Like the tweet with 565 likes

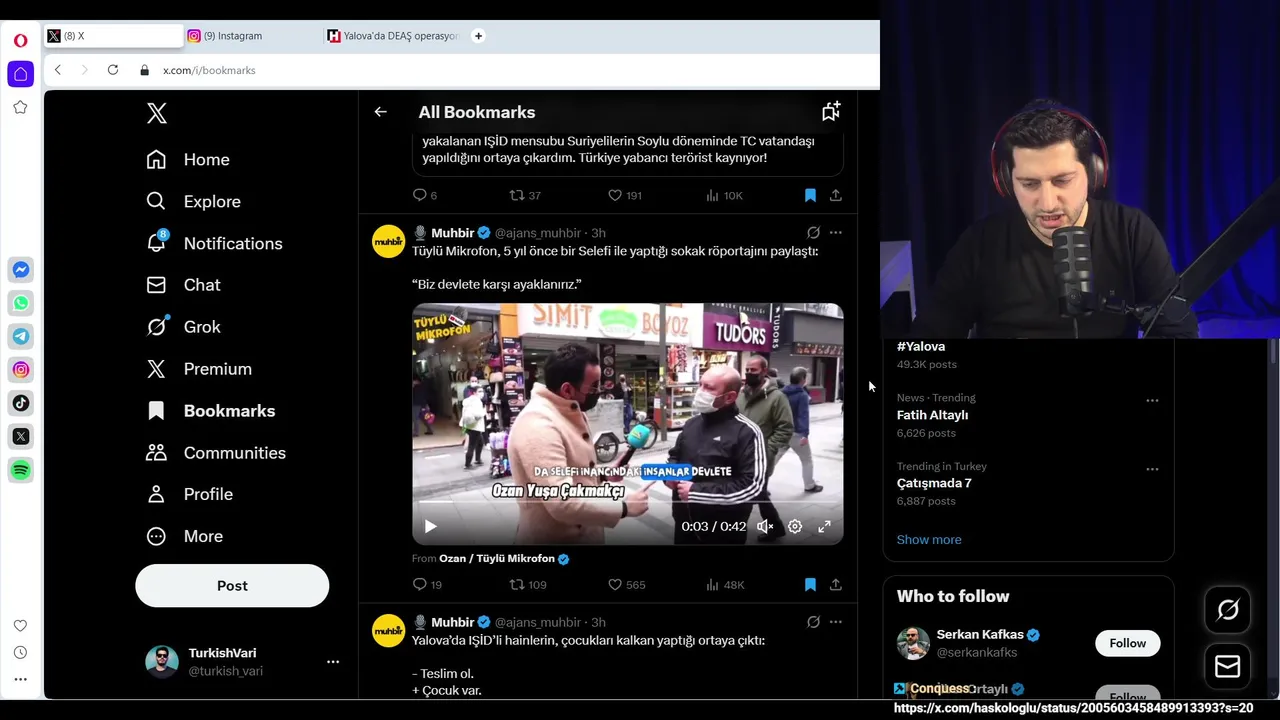tap(626, 585)
